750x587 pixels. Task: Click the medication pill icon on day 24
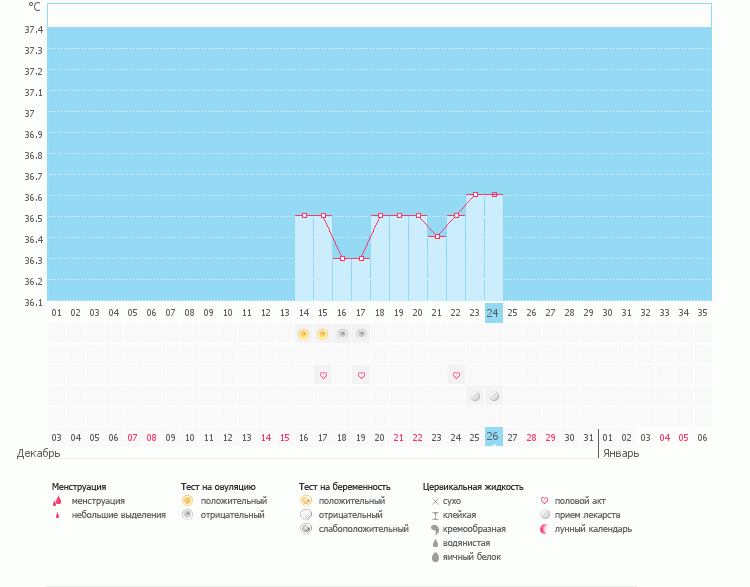click(x=494, y=396)
